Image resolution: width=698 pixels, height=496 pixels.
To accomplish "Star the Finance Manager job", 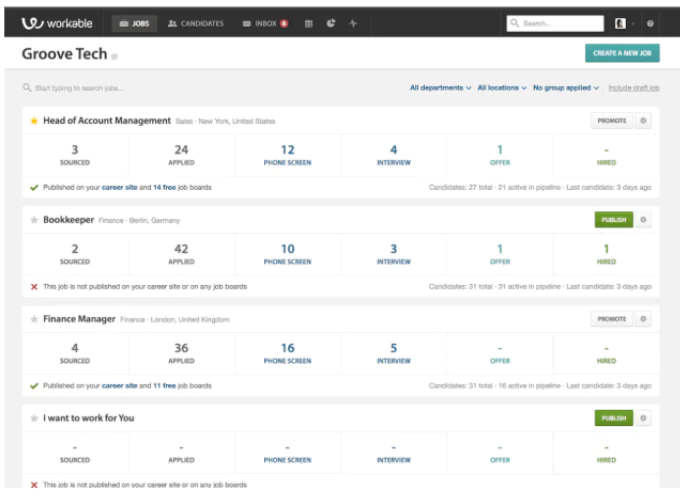I will click(x=34, y=319).
